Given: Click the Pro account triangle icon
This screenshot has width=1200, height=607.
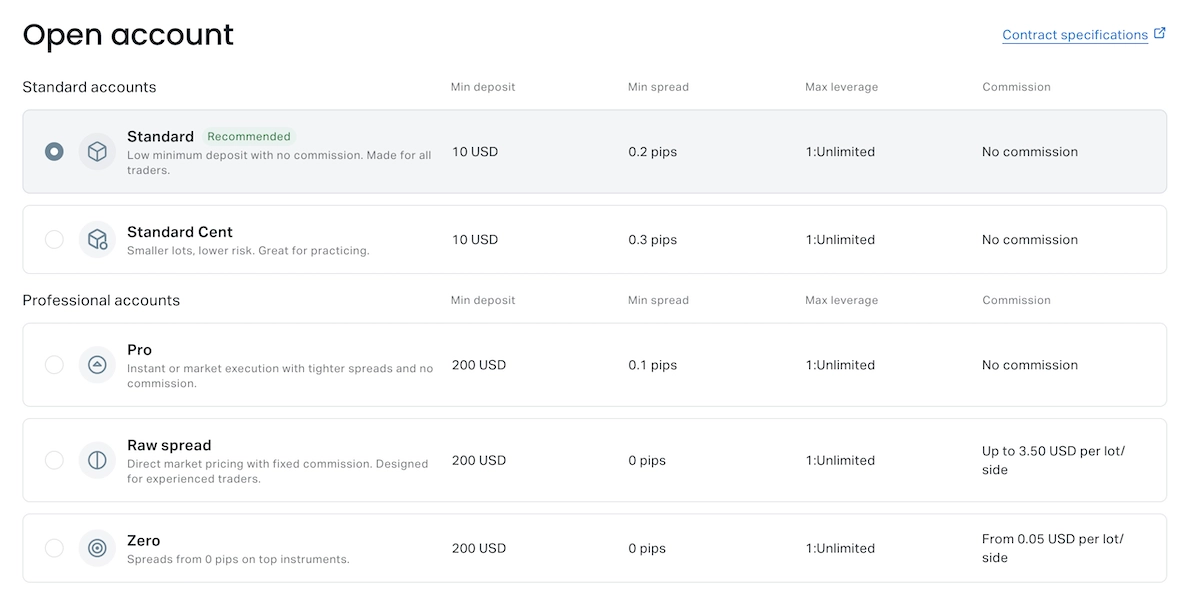Looking at the screenshot, I should [x=97, y=365].
